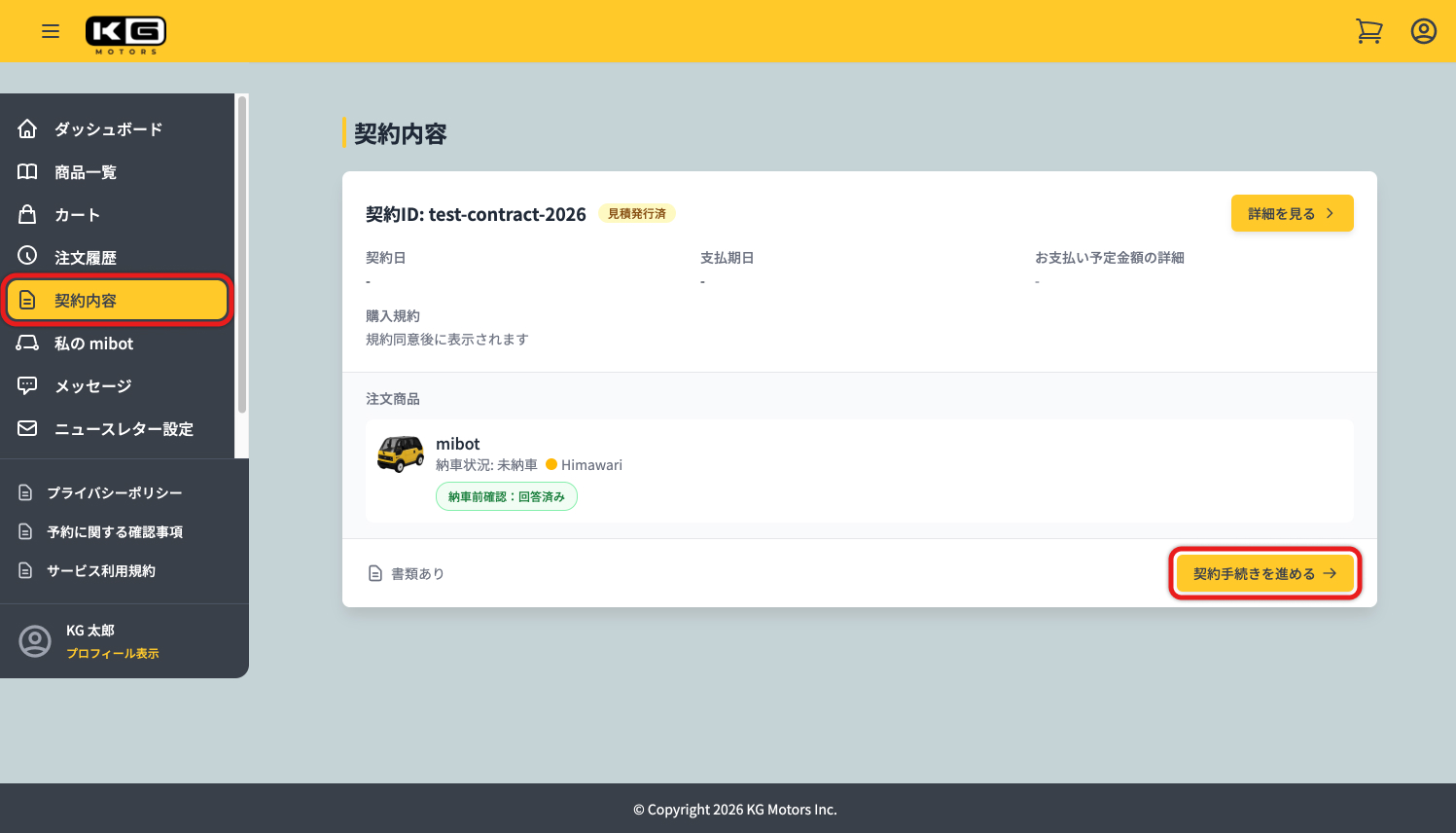Open the account icon at top right
This screenshot has height=833, width=1456.
pyautogui.click(x=1423, y=30)
